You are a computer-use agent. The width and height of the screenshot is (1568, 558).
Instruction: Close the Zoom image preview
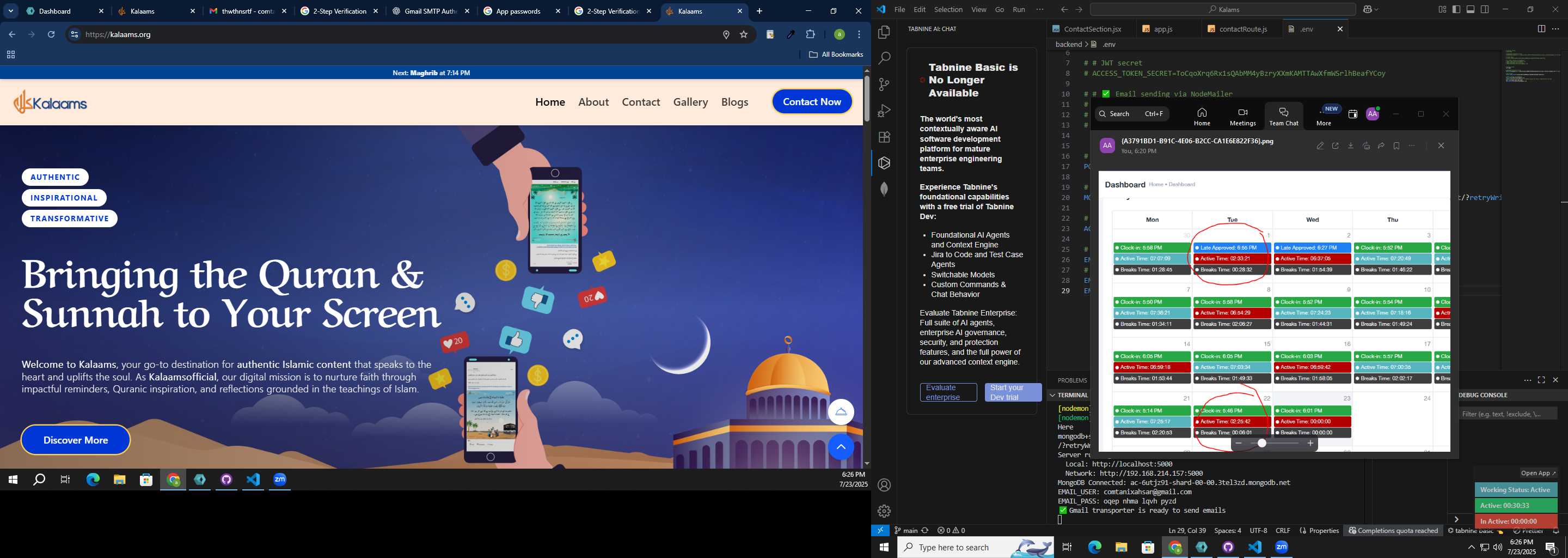(1441, 146)
